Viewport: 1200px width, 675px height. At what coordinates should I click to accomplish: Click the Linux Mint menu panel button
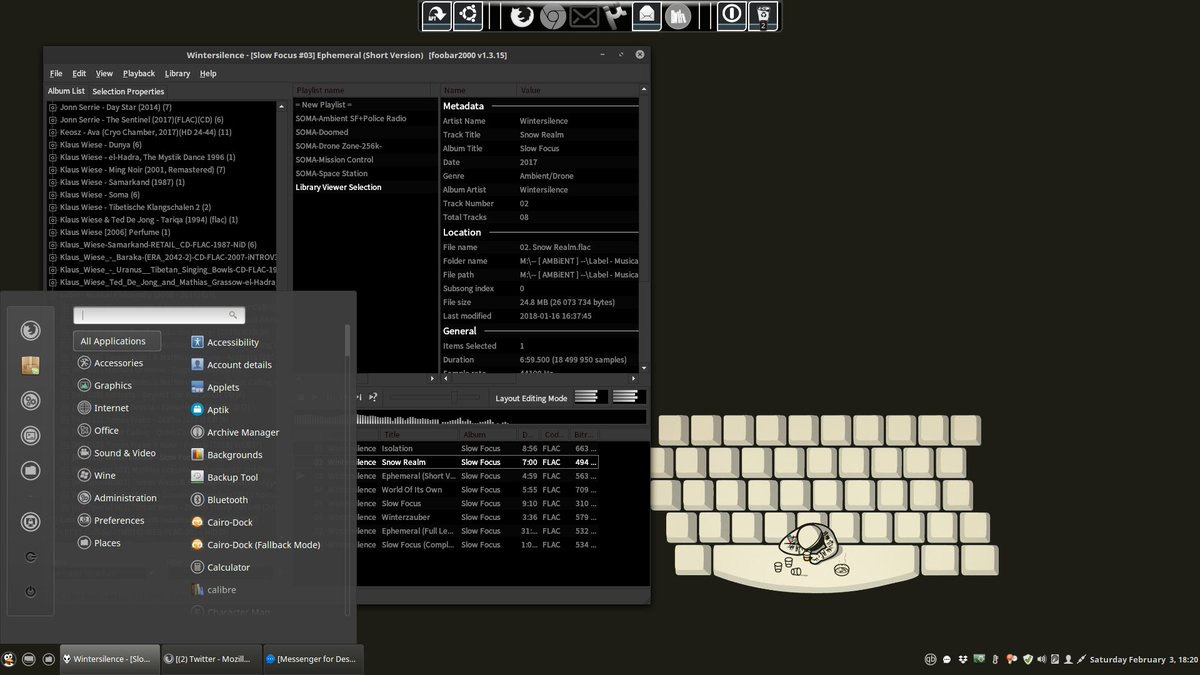pyautogui.click(x=9, y=659)
